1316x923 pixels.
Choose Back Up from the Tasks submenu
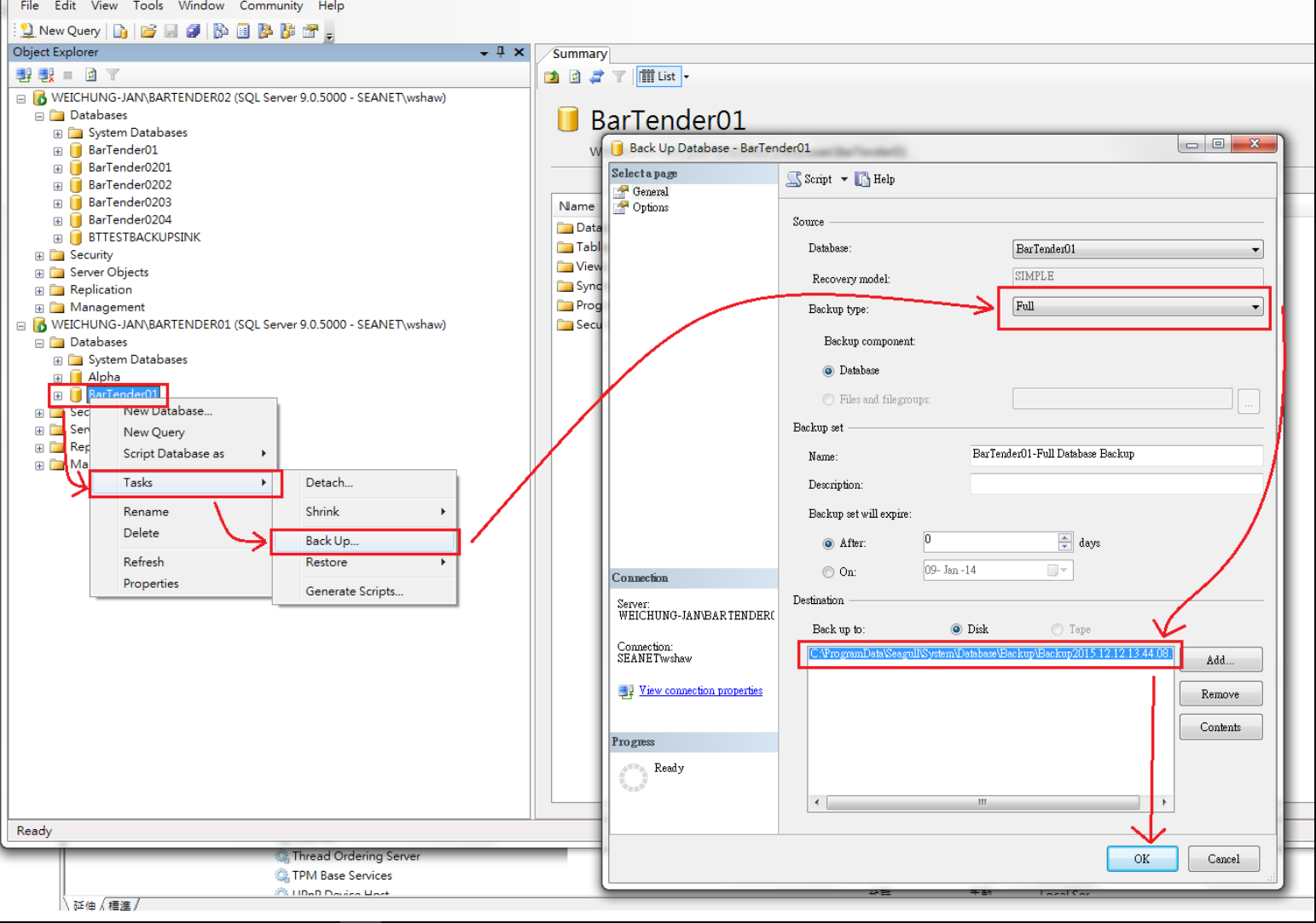(x=366, y=541)
